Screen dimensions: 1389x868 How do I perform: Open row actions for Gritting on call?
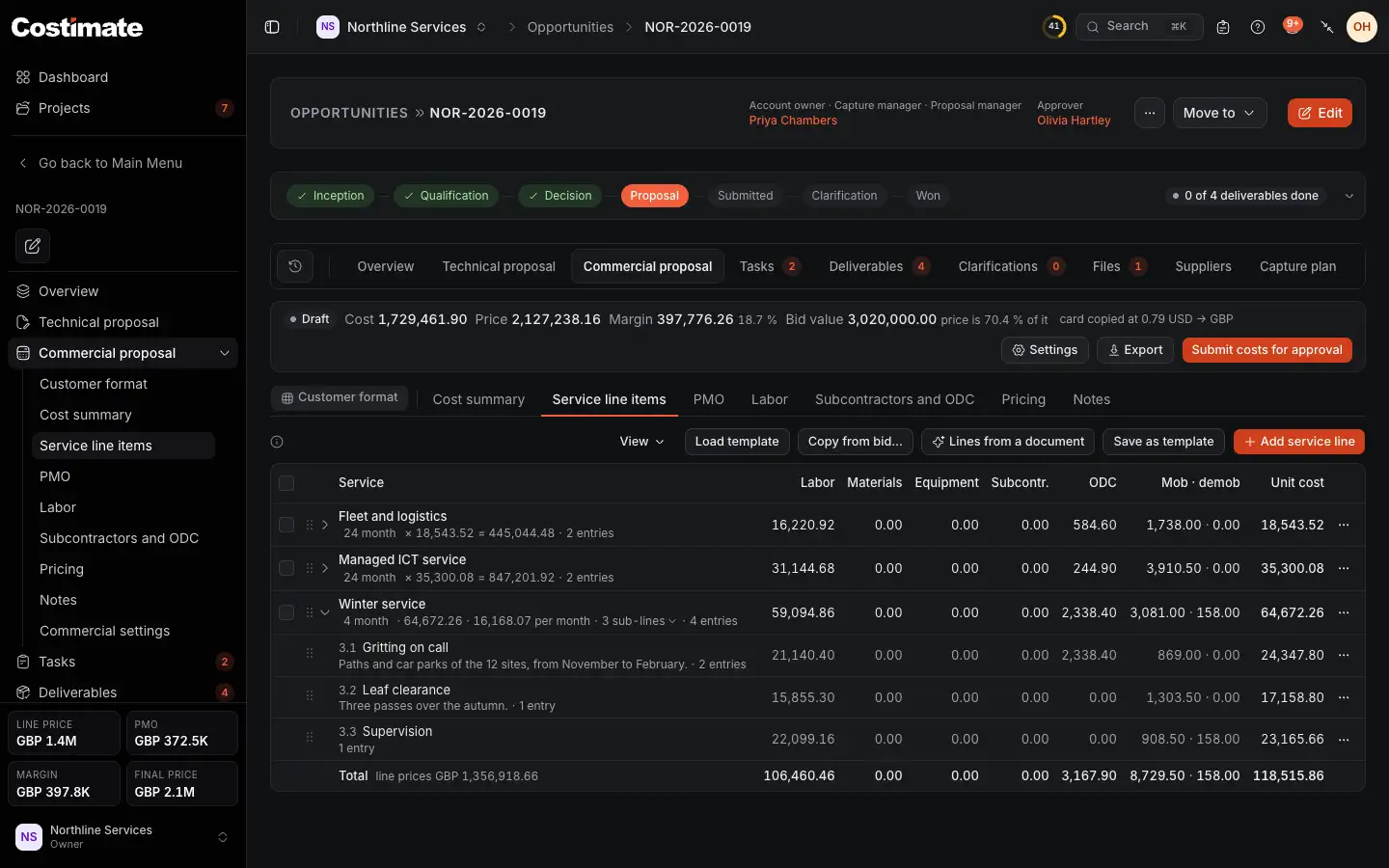1344,655
